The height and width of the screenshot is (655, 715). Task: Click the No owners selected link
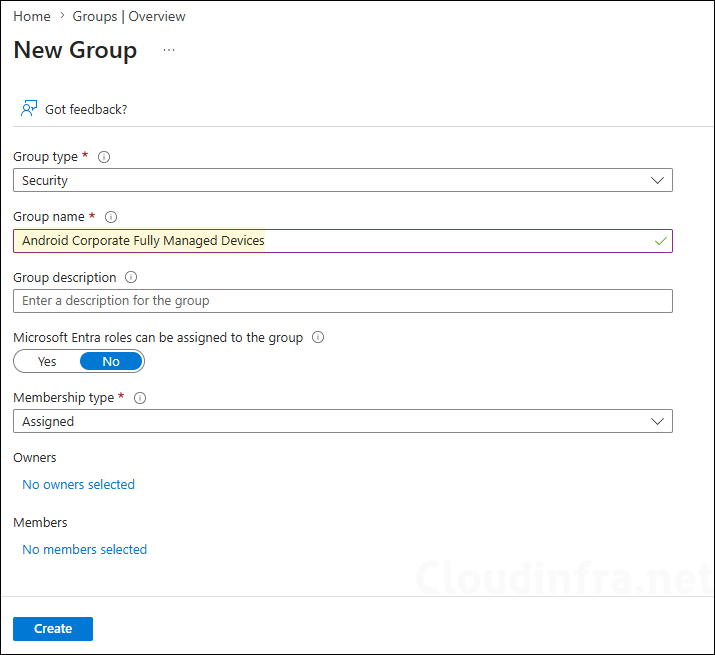click(x=78, y=484)
